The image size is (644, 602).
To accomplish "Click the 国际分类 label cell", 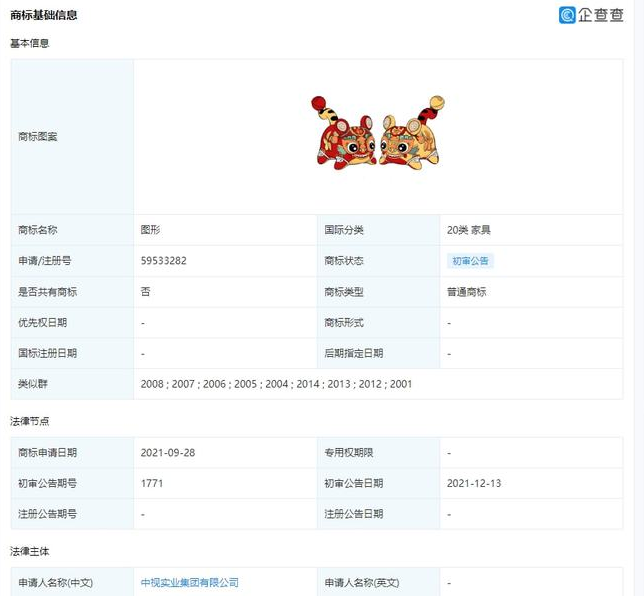I will point(379,230).
